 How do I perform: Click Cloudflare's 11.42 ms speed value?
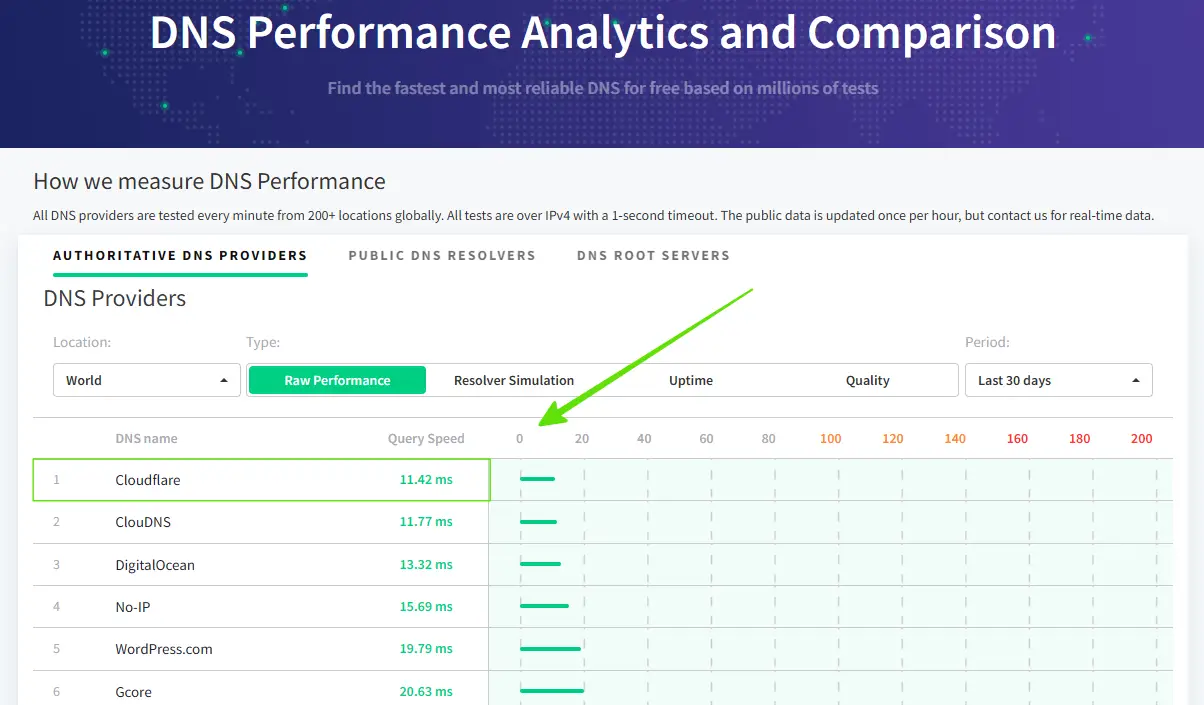pos(424,480)
